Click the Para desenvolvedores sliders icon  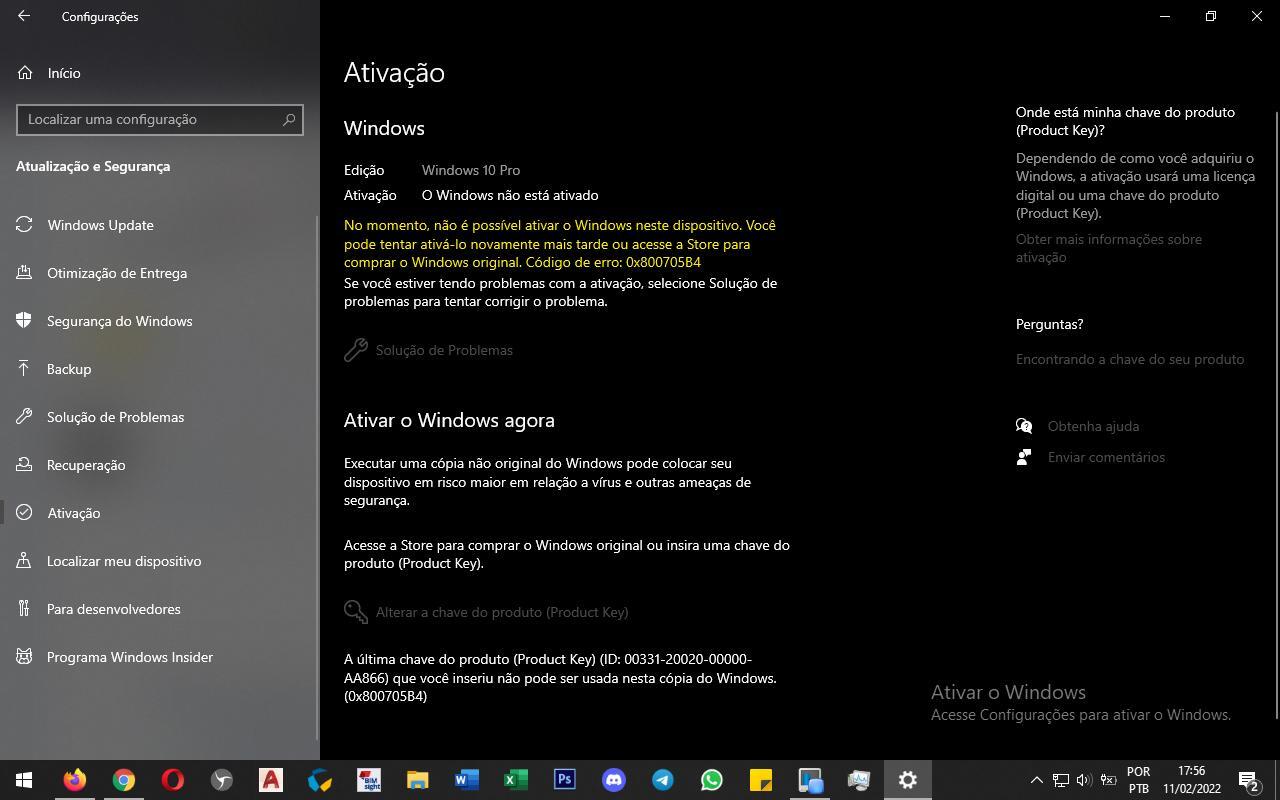(25, 609)
